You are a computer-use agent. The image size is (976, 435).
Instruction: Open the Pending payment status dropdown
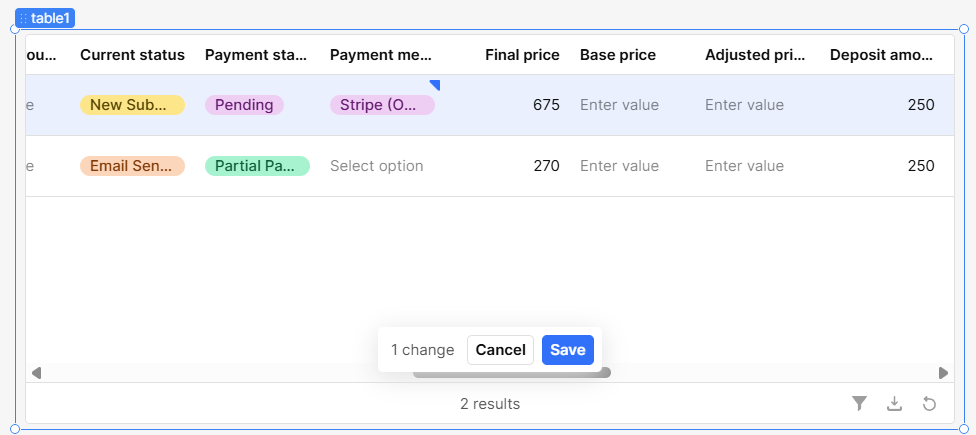pos(244,105)
